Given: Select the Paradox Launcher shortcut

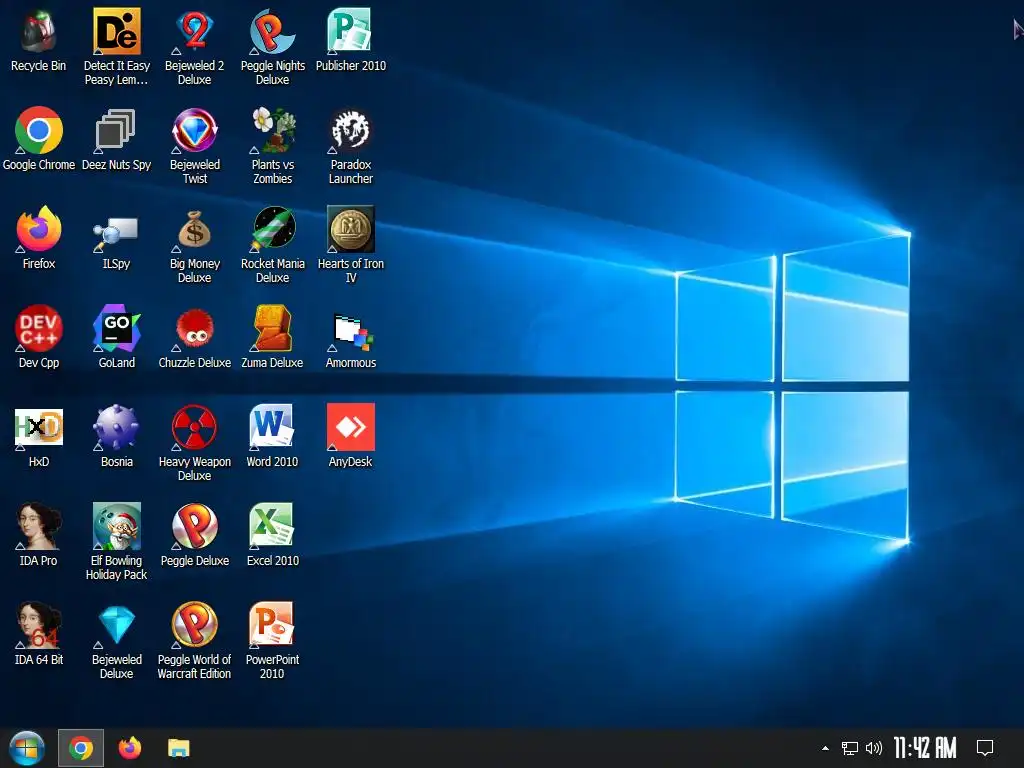Looking at the screenshot, I should tap(351, 146).
